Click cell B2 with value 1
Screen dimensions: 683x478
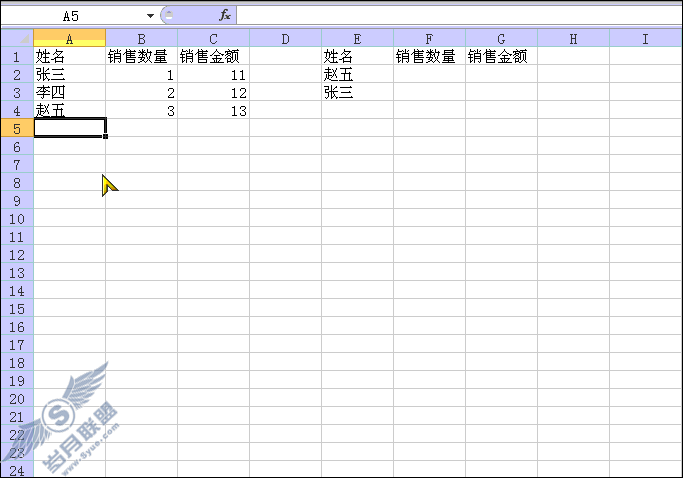click(142, 75)
